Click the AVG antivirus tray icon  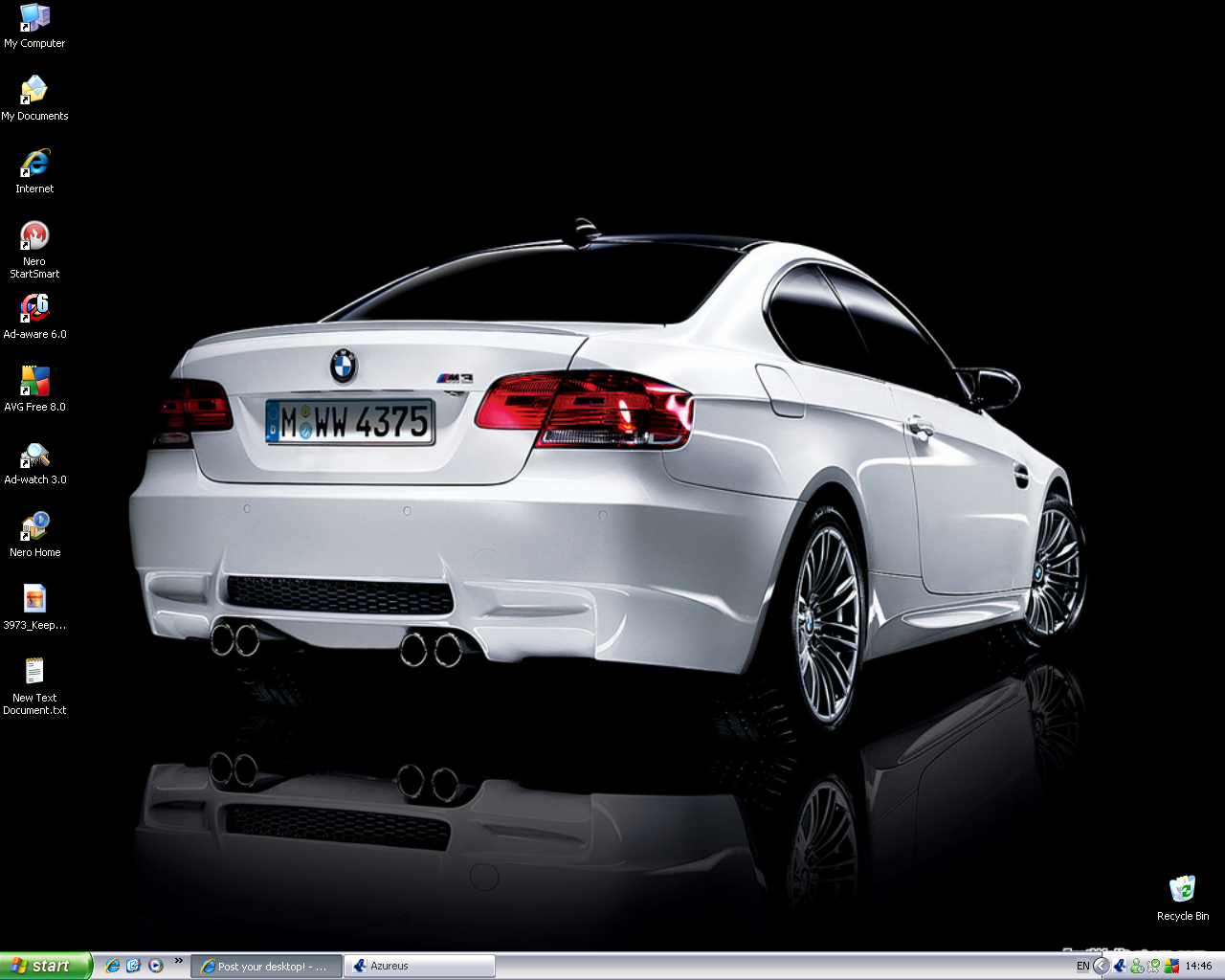coord(1171,967)
